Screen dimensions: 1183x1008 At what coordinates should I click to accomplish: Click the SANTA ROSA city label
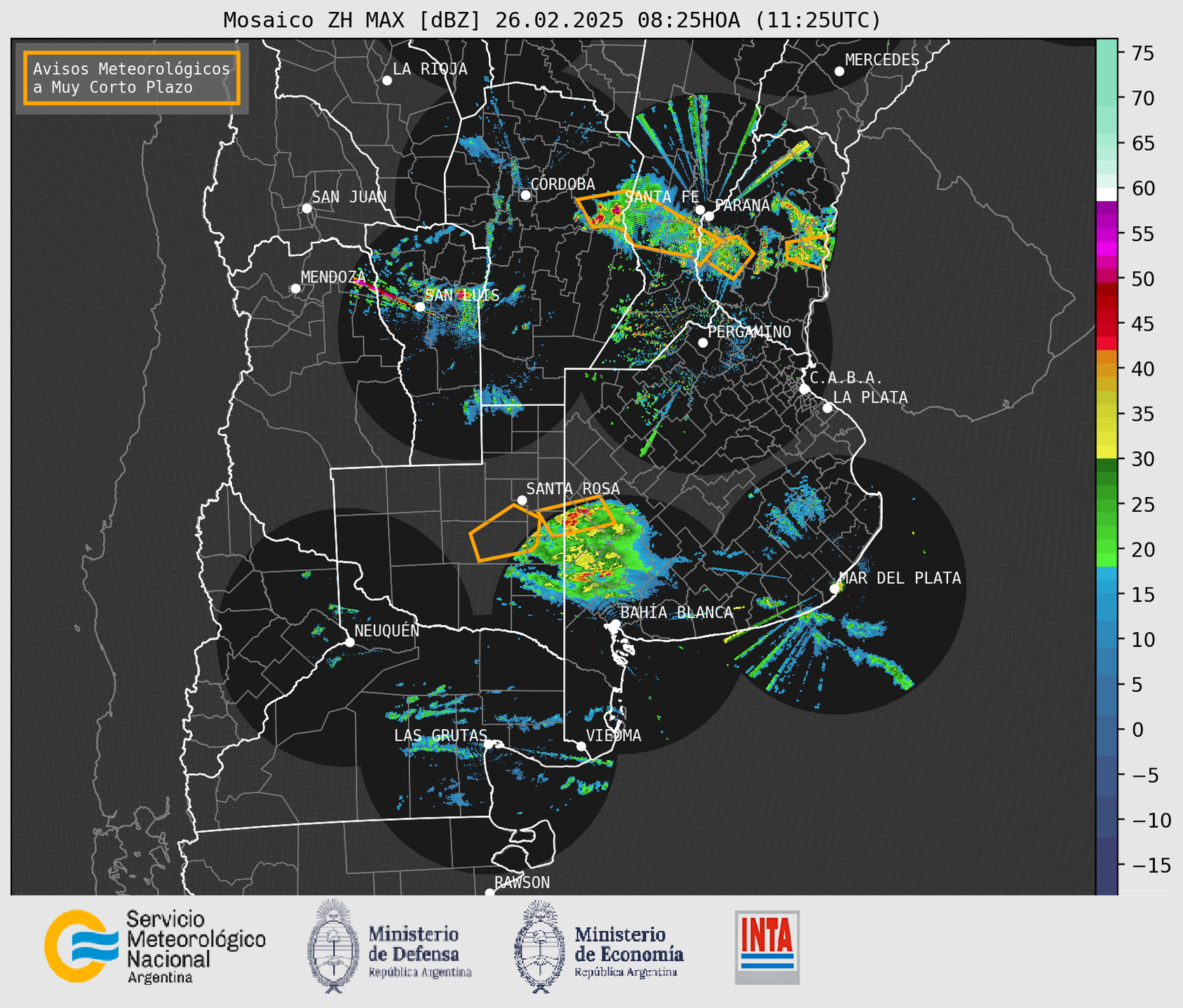click(x=573, y=488)
